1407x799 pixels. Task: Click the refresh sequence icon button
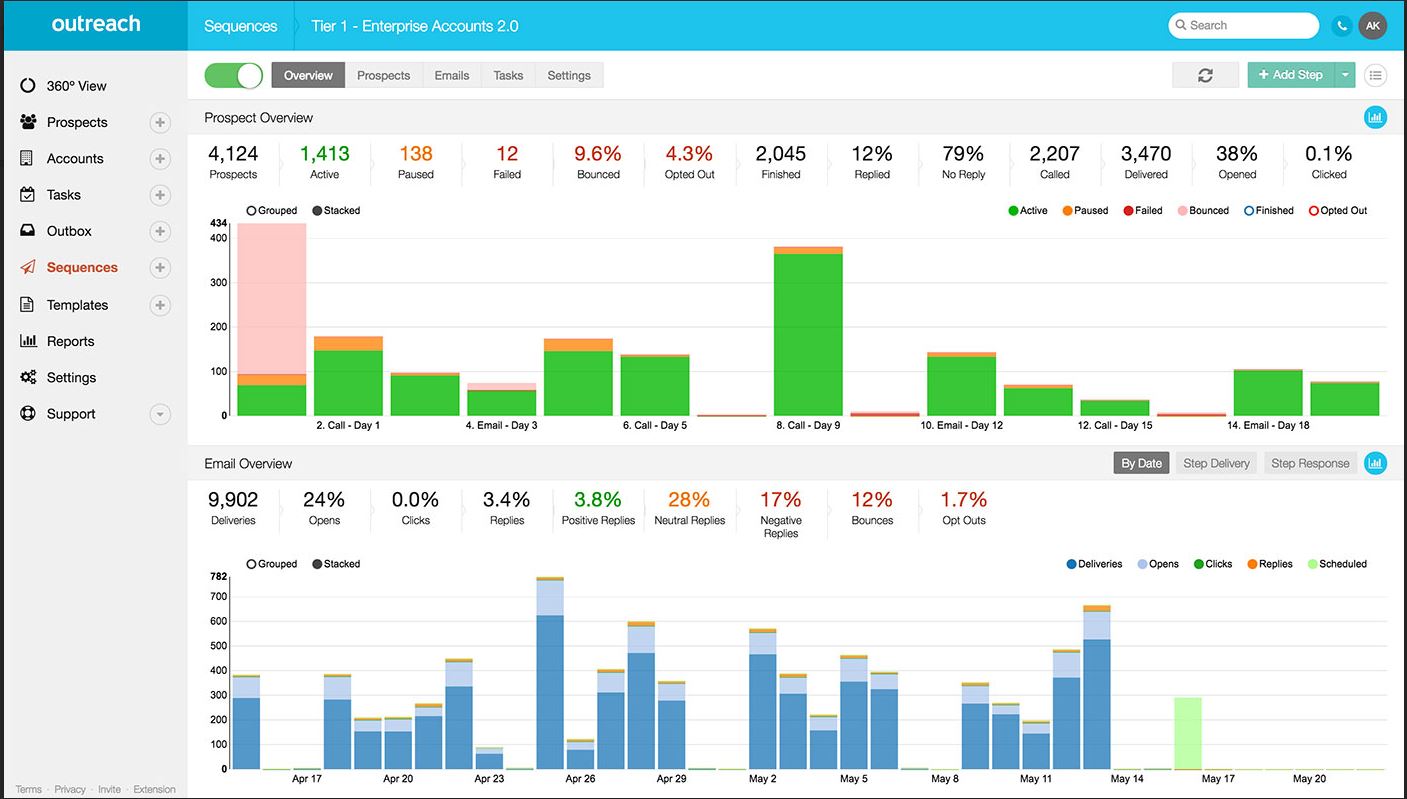(x=1205, y=75)
